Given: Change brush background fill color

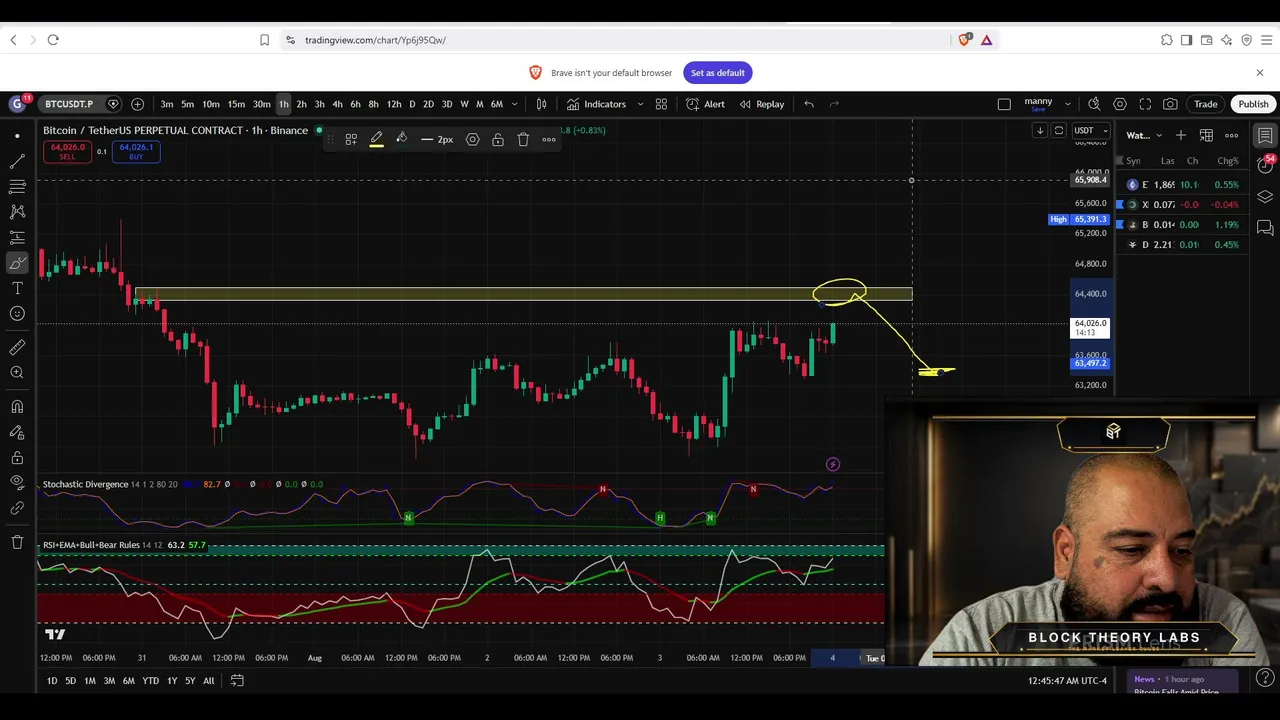Looking at the screenshot, I should pyautogui.click(x=401, y=139).
